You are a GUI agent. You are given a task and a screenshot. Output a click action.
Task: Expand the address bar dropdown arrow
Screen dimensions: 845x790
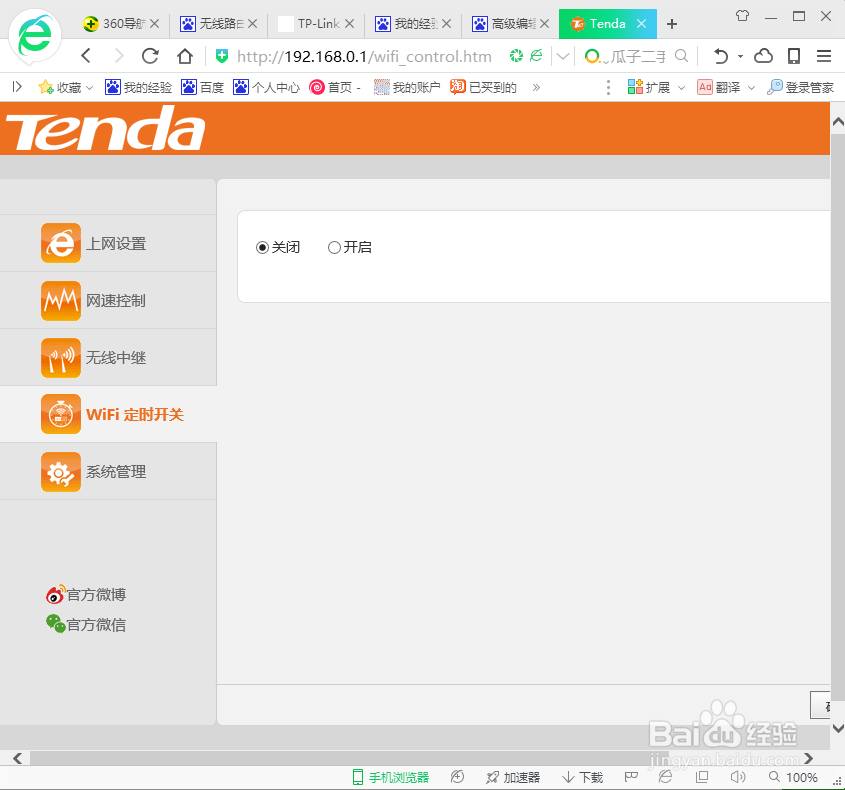[563, 57]
